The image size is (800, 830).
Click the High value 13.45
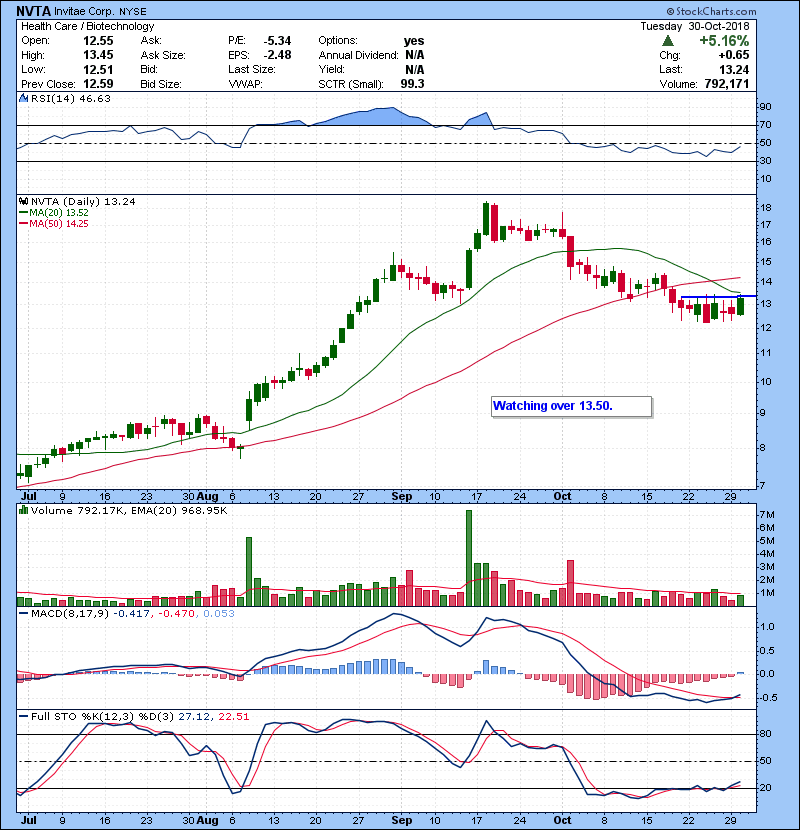(x=98, y=55)
